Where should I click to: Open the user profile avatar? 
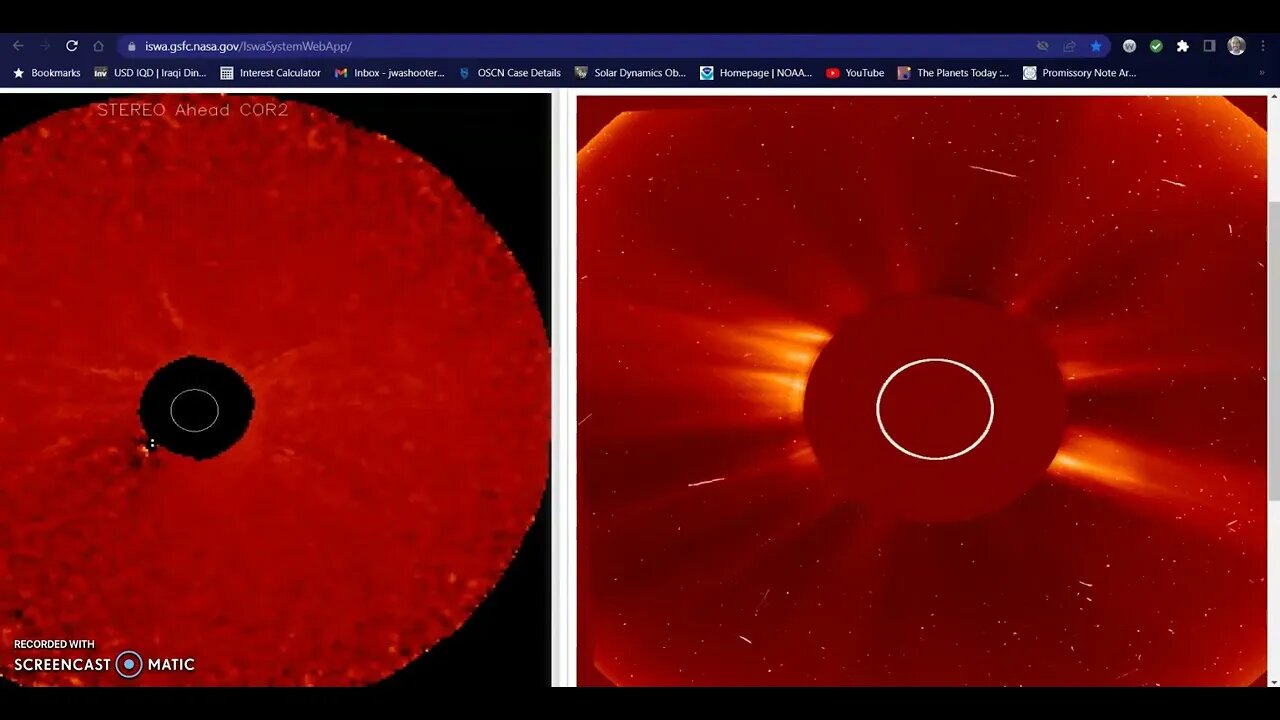click(1237, 46)
